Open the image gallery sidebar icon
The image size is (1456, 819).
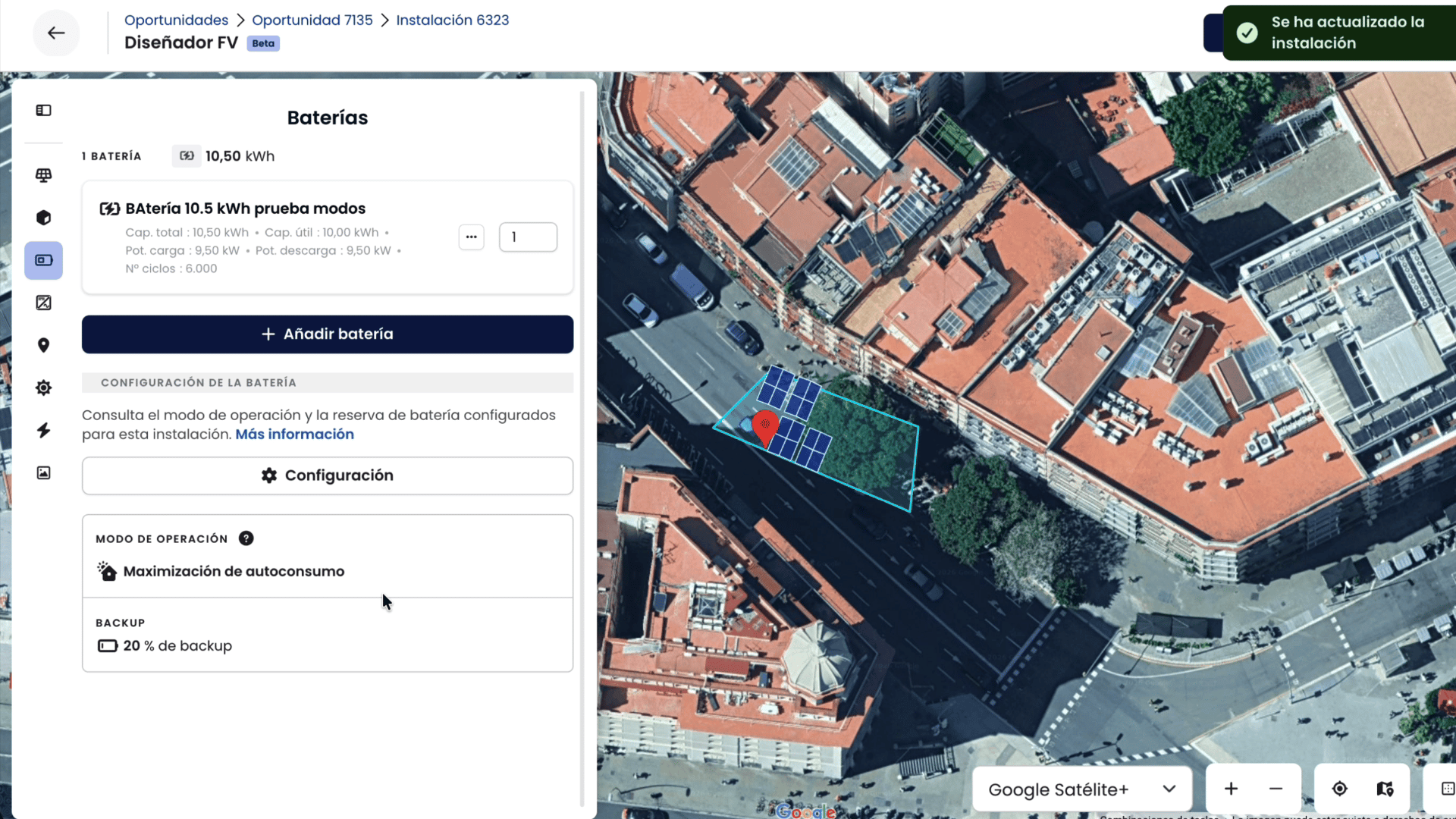pos(43,472)
